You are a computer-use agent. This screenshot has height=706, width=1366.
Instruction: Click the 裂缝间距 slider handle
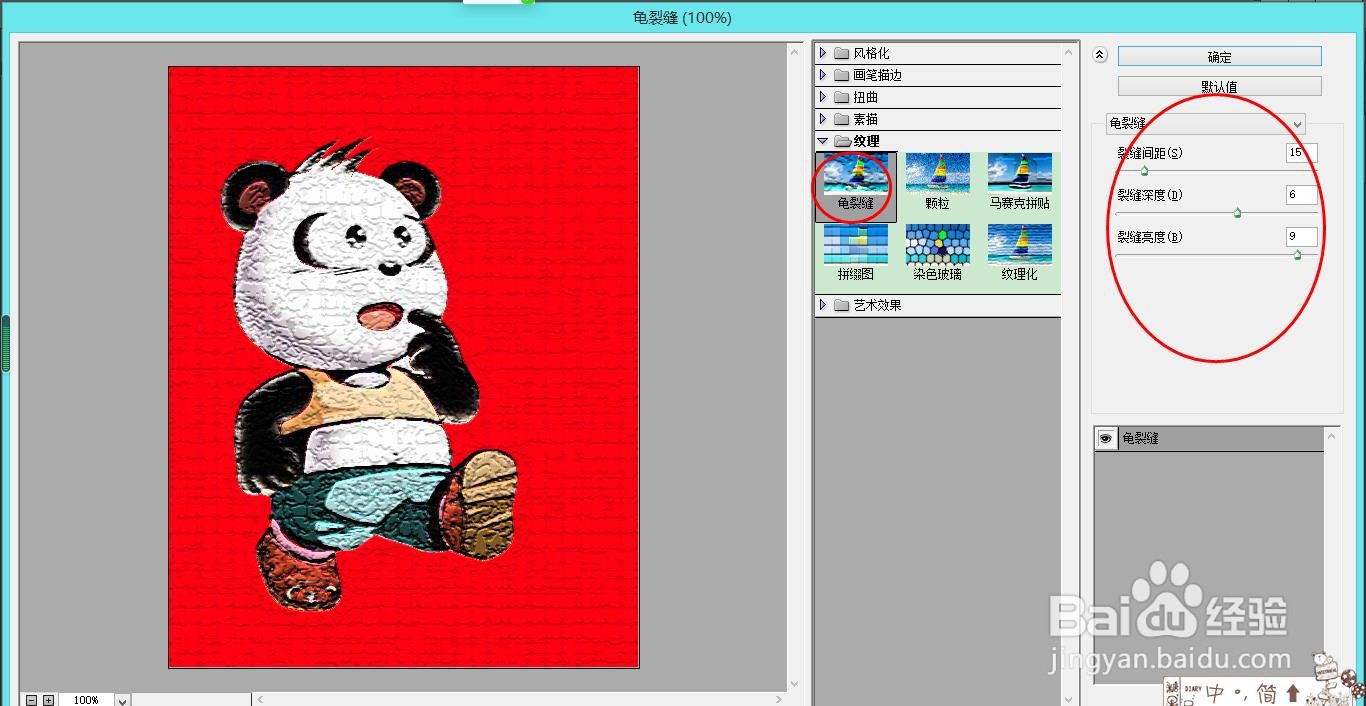(x=1144, y=171)
